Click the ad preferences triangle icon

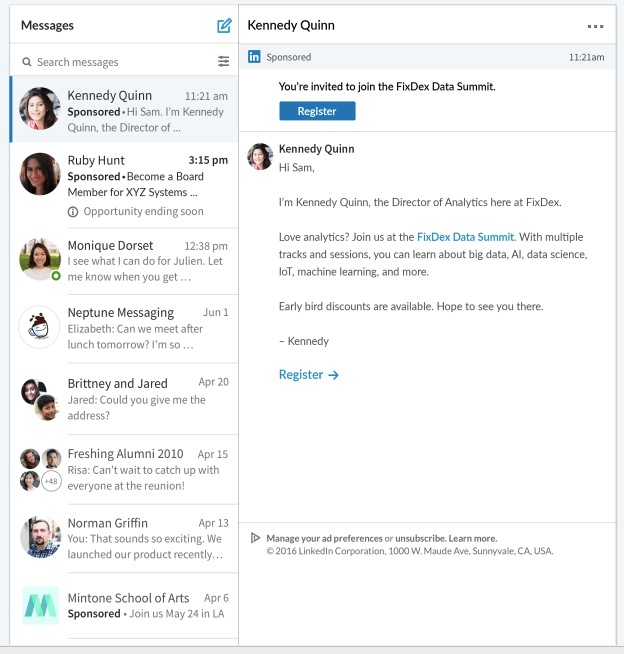coord(255,538)
